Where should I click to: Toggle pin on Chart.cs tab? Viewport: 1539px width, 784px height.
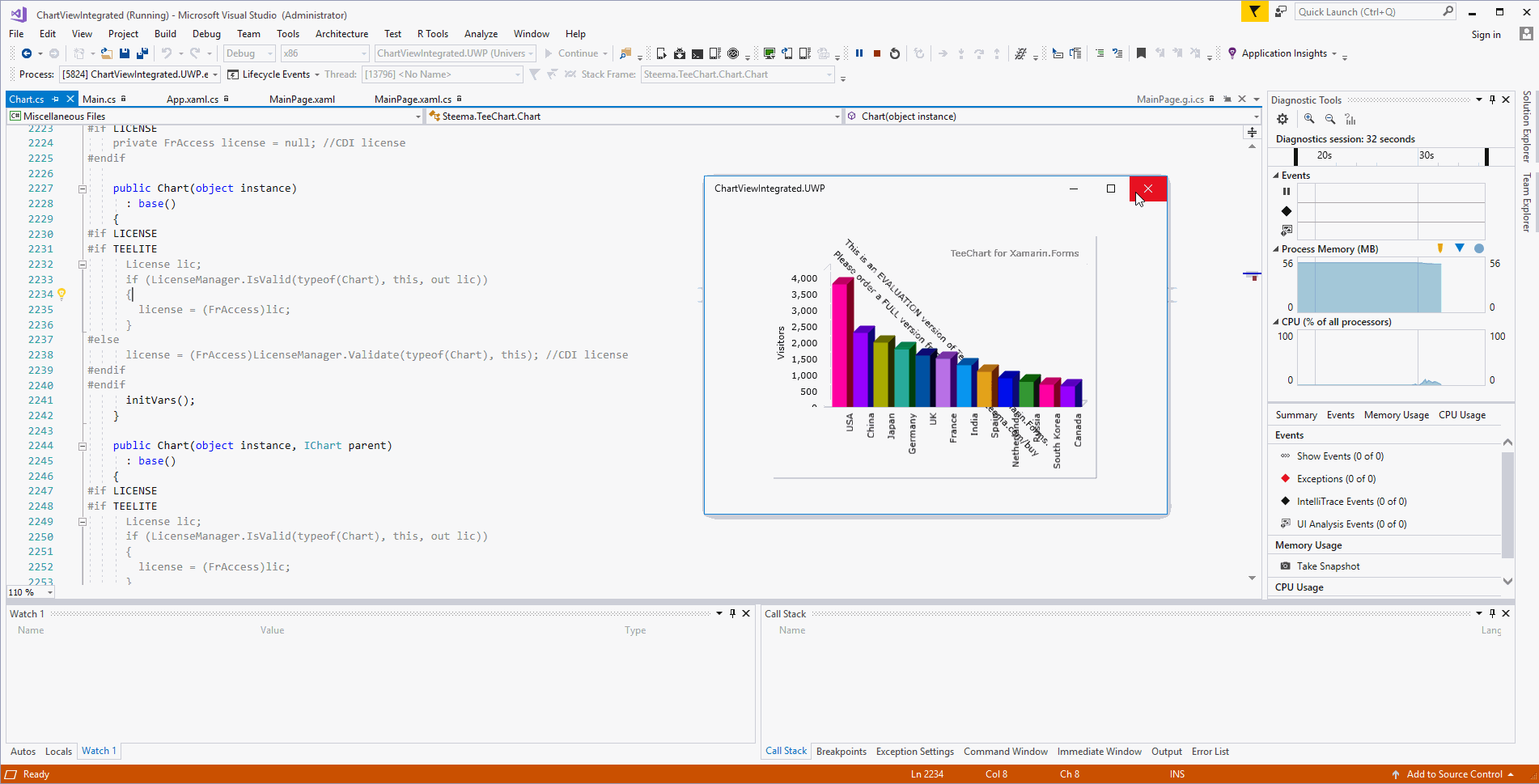point(55,99)
